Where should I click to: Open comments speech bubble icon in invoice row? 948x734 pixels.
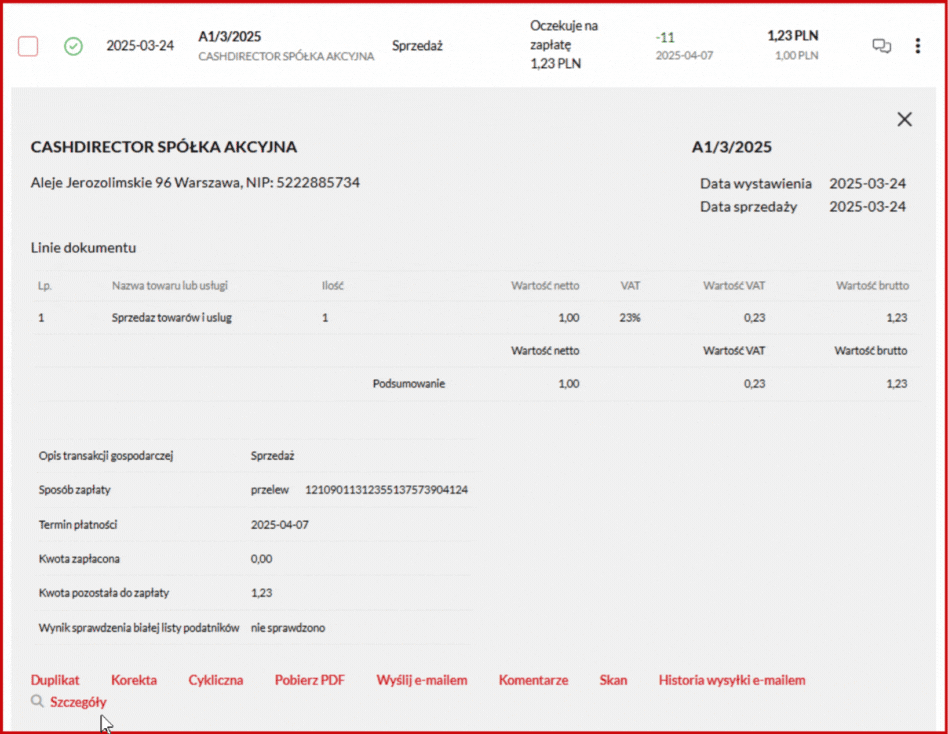click(881, 46)
